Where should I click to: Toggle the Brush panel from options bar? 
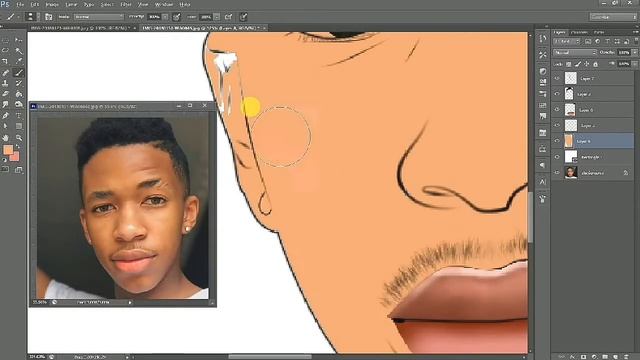click(49, 17)
